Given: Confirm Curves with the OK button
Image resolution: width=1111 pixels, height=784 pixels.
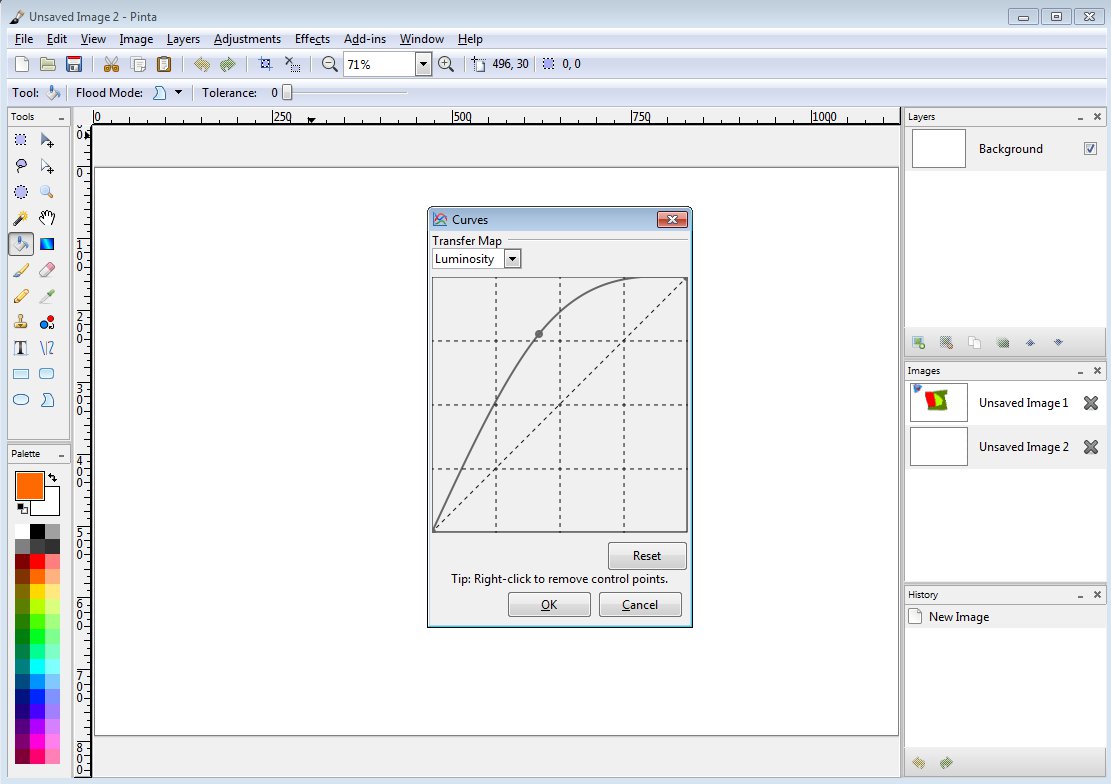Looking at the screenshot, I should click(548, 604).
